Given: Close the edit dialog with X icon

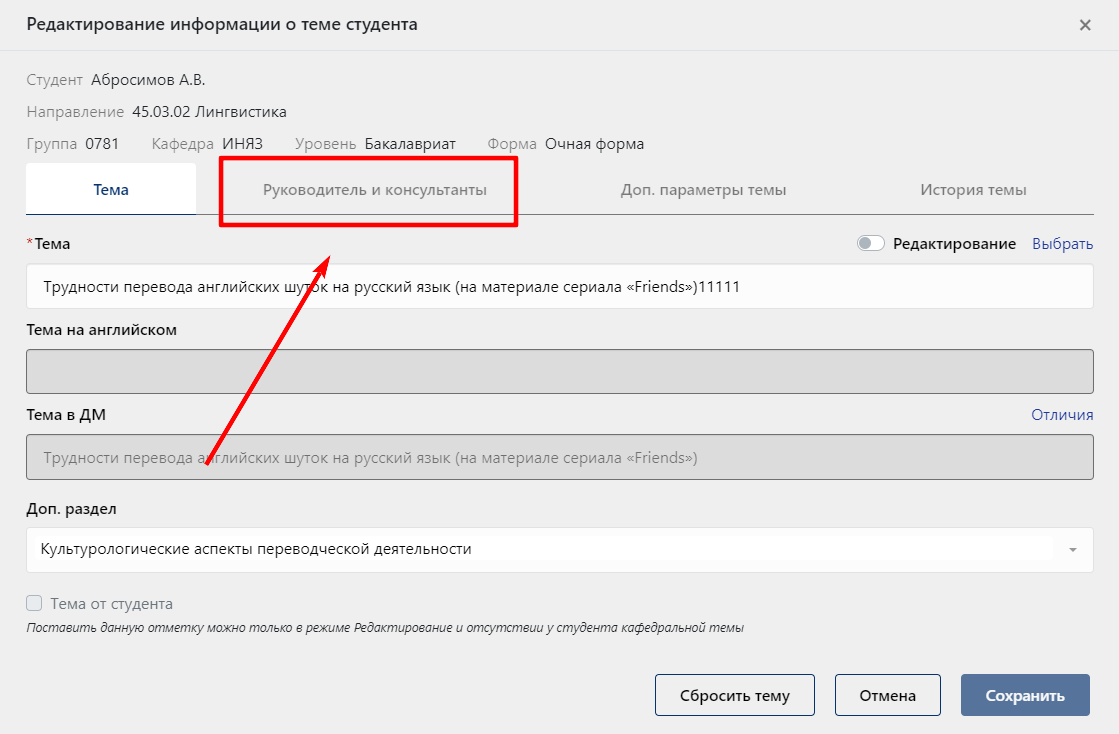Looking at the screenshot, I should [1085, 25].
